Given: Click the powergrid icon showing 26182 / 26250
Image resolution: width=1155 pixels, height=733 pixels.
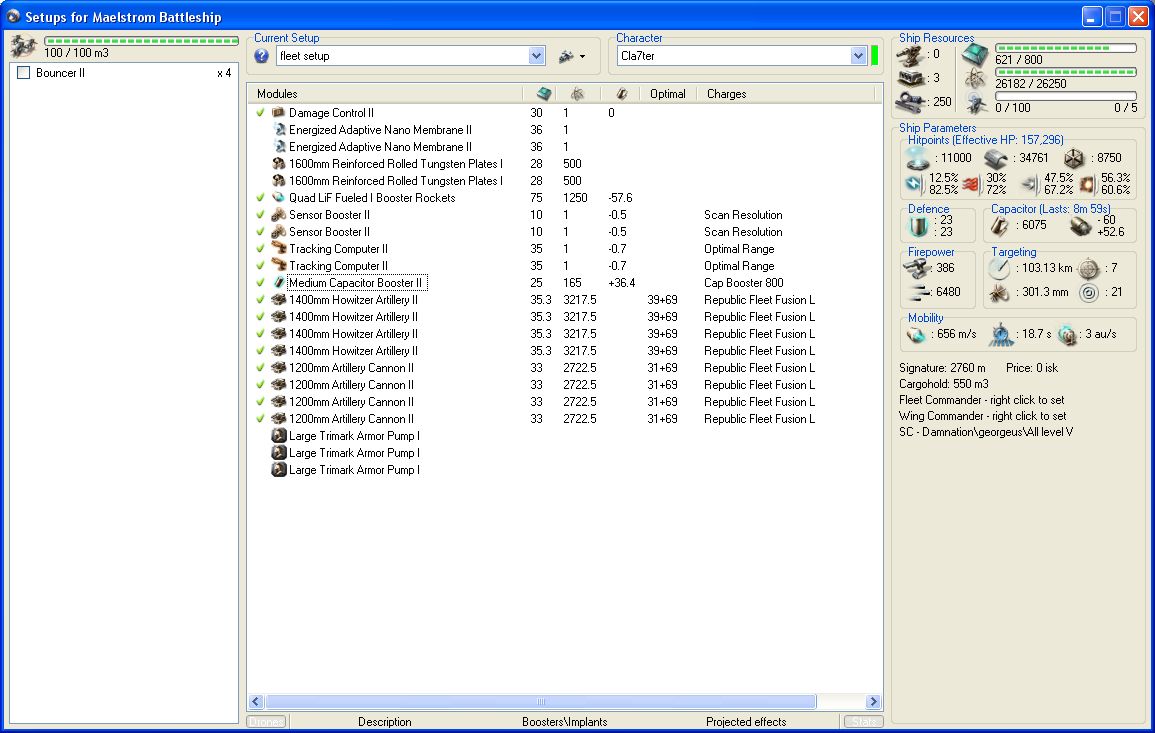Looking at the screenshot, I should click(975, 78).
